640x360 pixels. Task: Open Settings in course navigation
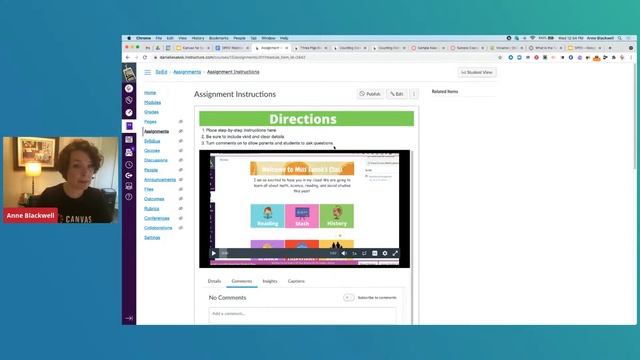point(152,238)
